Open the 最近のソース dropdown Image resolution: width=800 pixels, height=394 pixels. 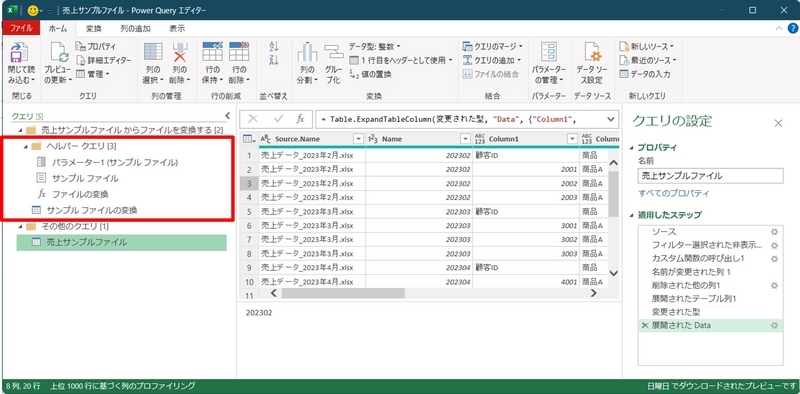(x=647, y=60)
